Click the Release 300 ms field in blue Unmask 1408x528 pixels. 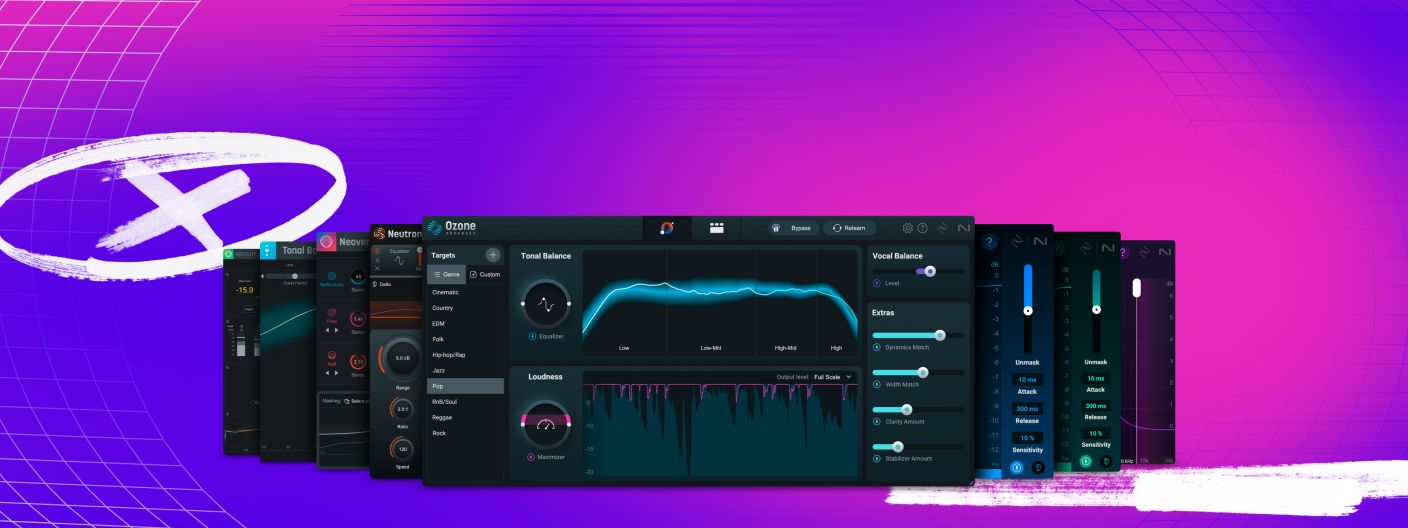point(1027,409)
